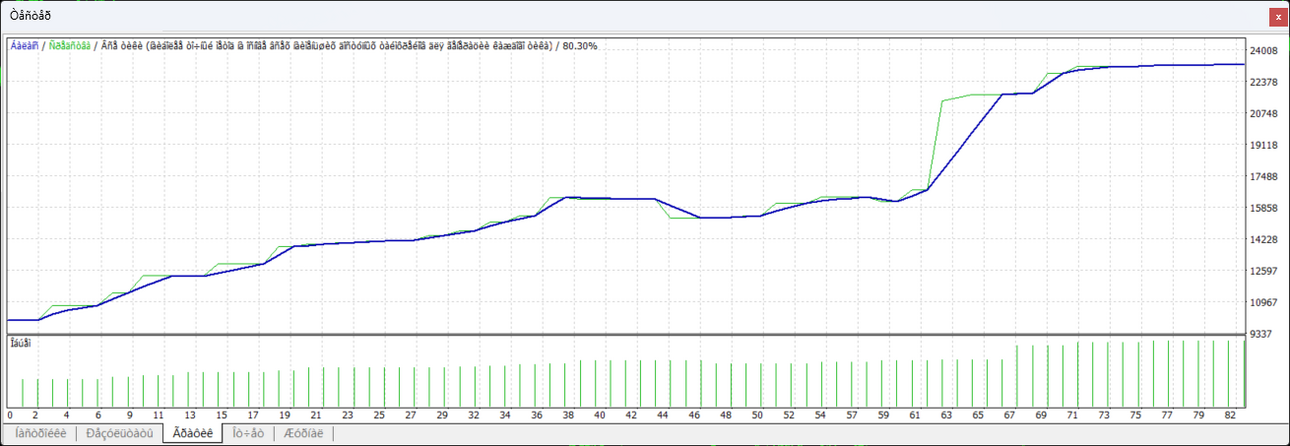The width and height of the screenshot is (1290, 446).
Task: Click trade number 38 on bottom axis
Action: [x=567, y=414]
